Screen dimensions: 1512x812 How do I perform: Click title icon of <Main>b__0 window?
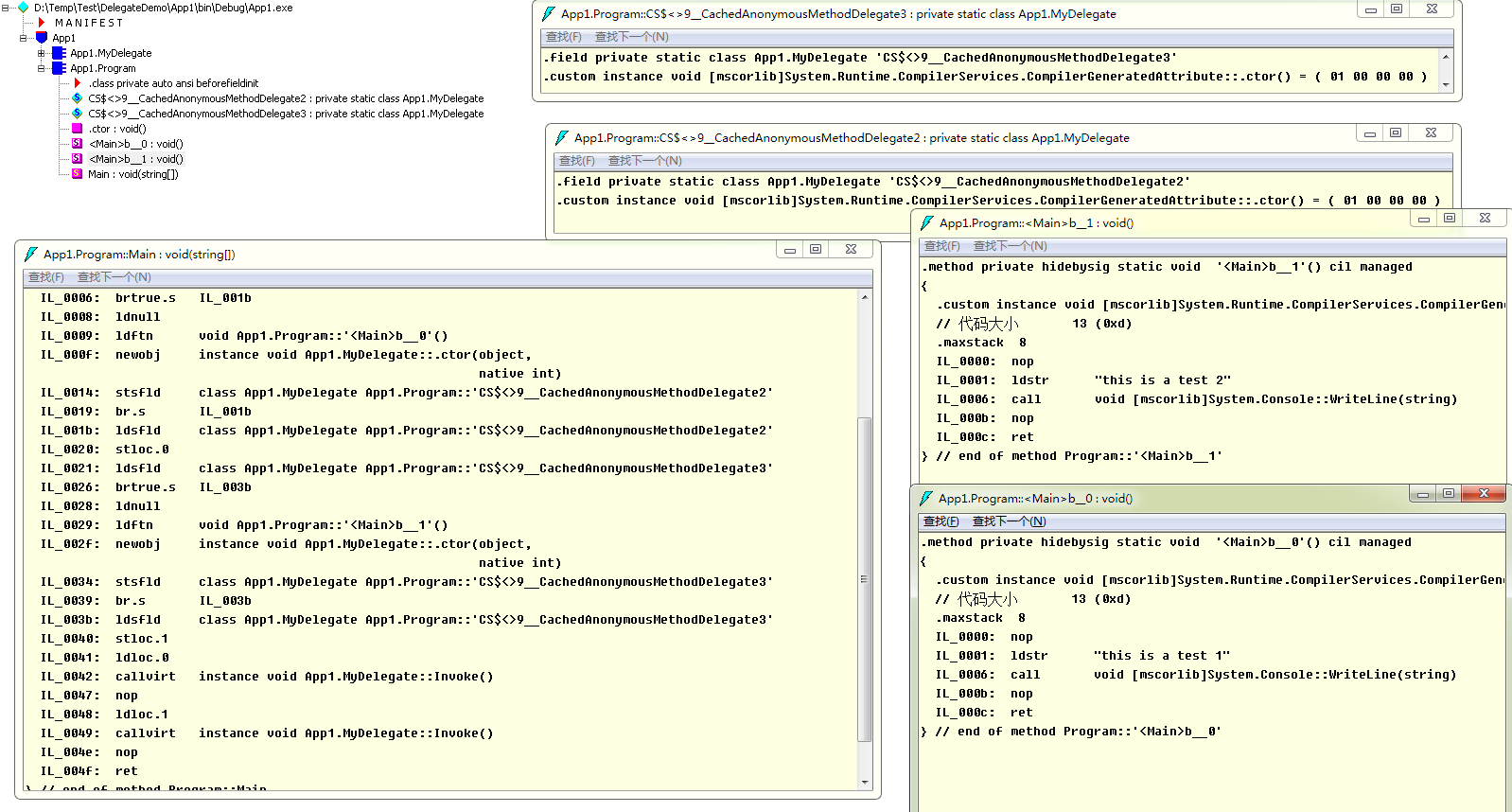926,498
